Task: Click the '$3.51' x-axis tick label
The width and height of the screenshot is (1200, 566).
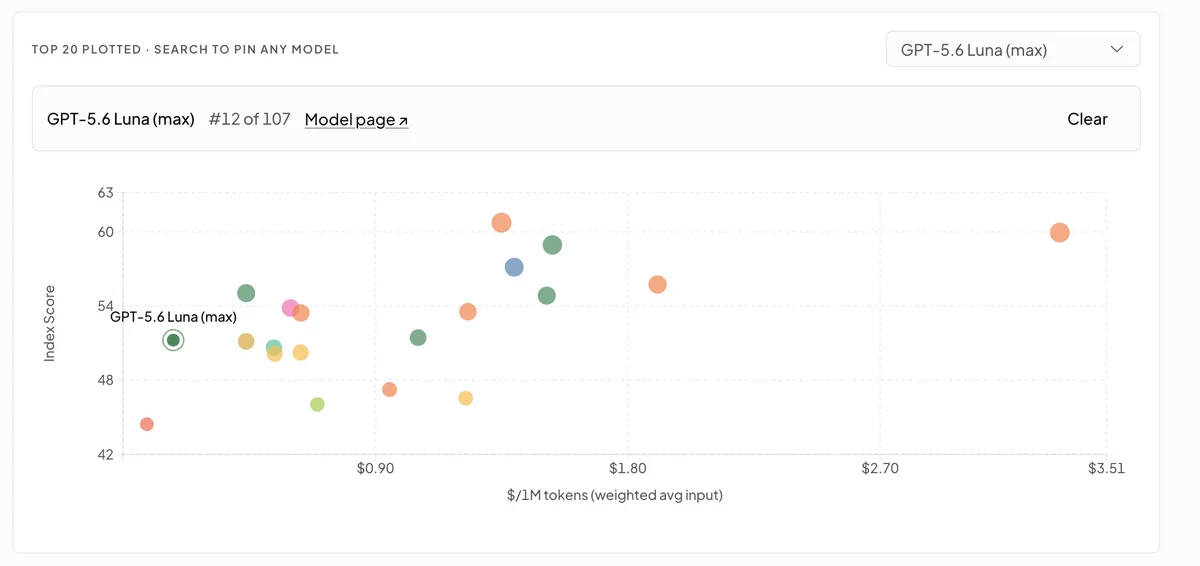Action: pos(1106,468)
